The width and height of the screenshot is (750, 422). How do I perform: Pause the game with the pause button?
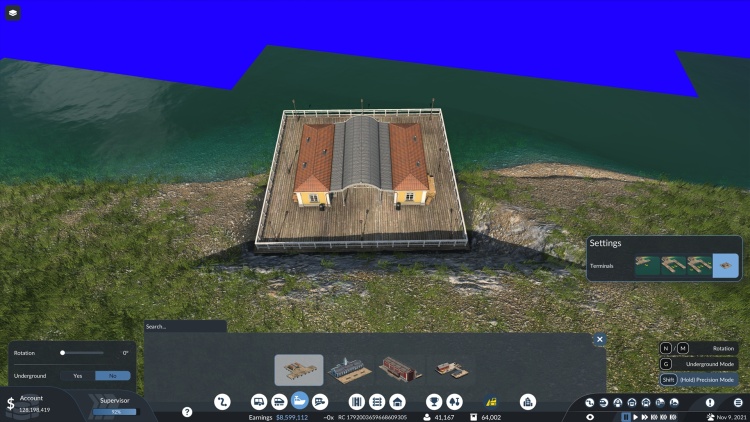click(x=626, y=417)
